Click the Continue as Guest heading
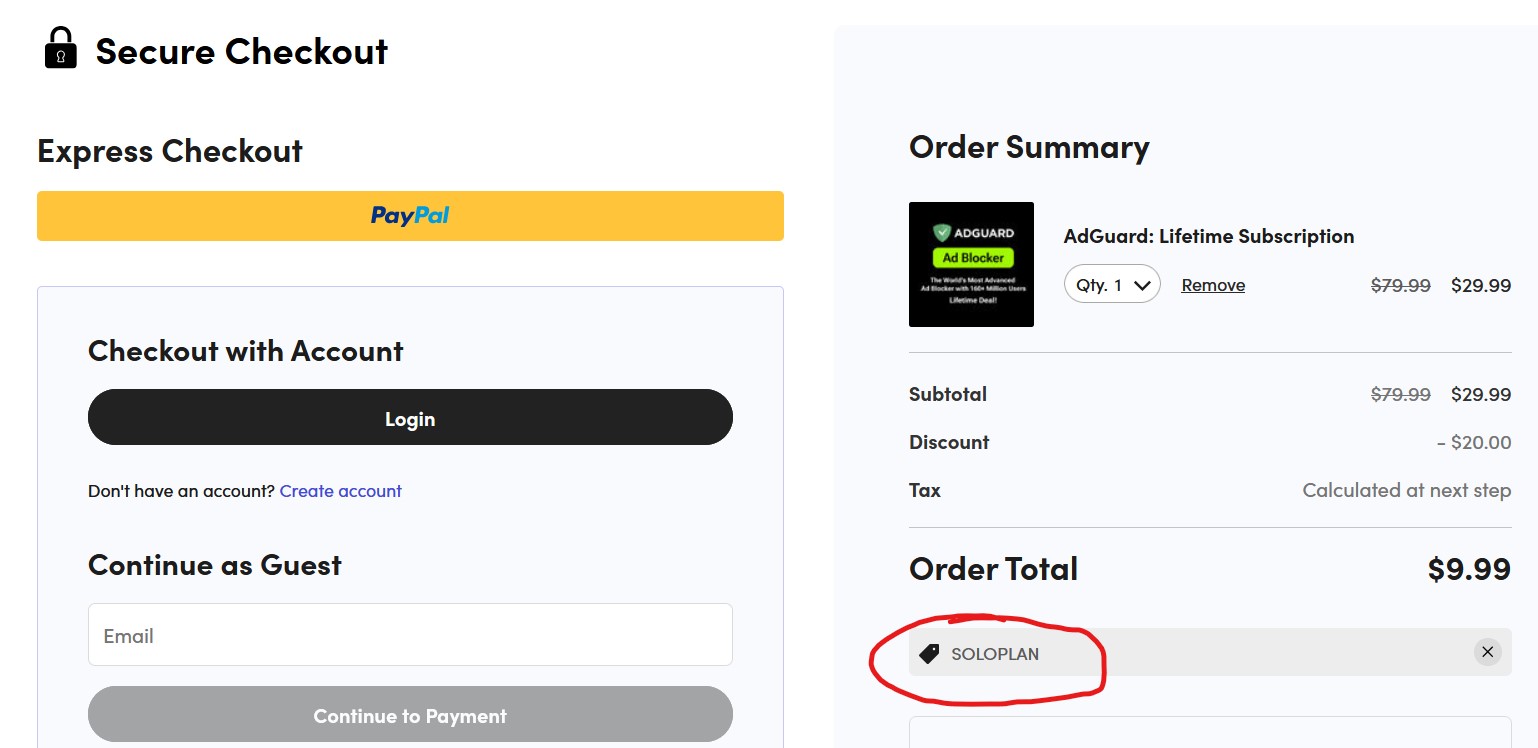Image resolution: width=1538 pixels, height=748 pixels. (x=213, y=565)
